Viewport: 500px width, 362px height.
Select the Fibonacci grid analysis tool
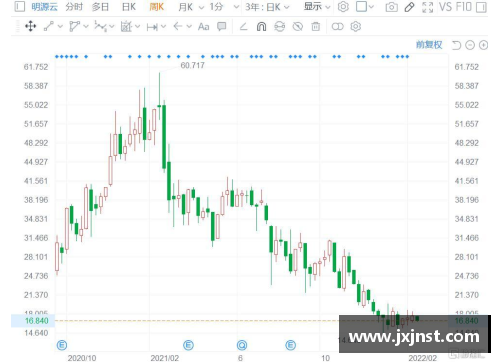pos(126,26)
